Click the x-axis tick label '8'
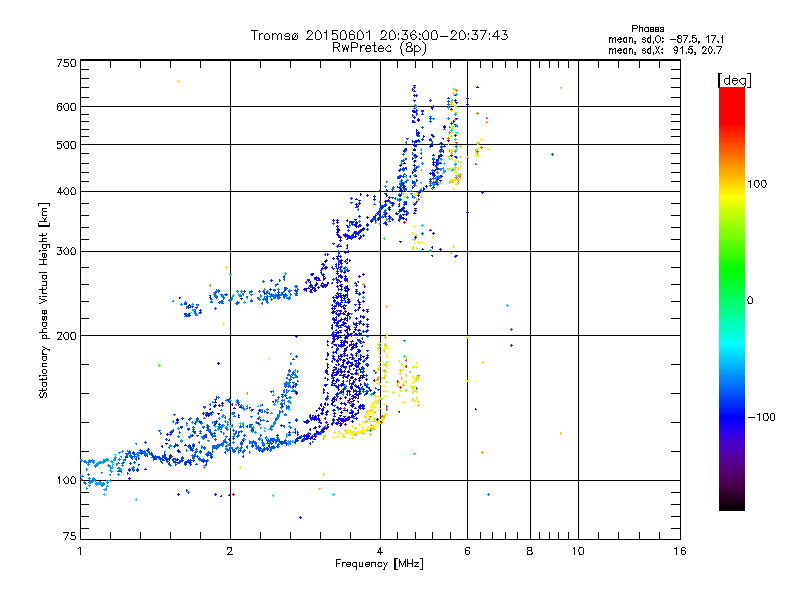 coord(530,551)
